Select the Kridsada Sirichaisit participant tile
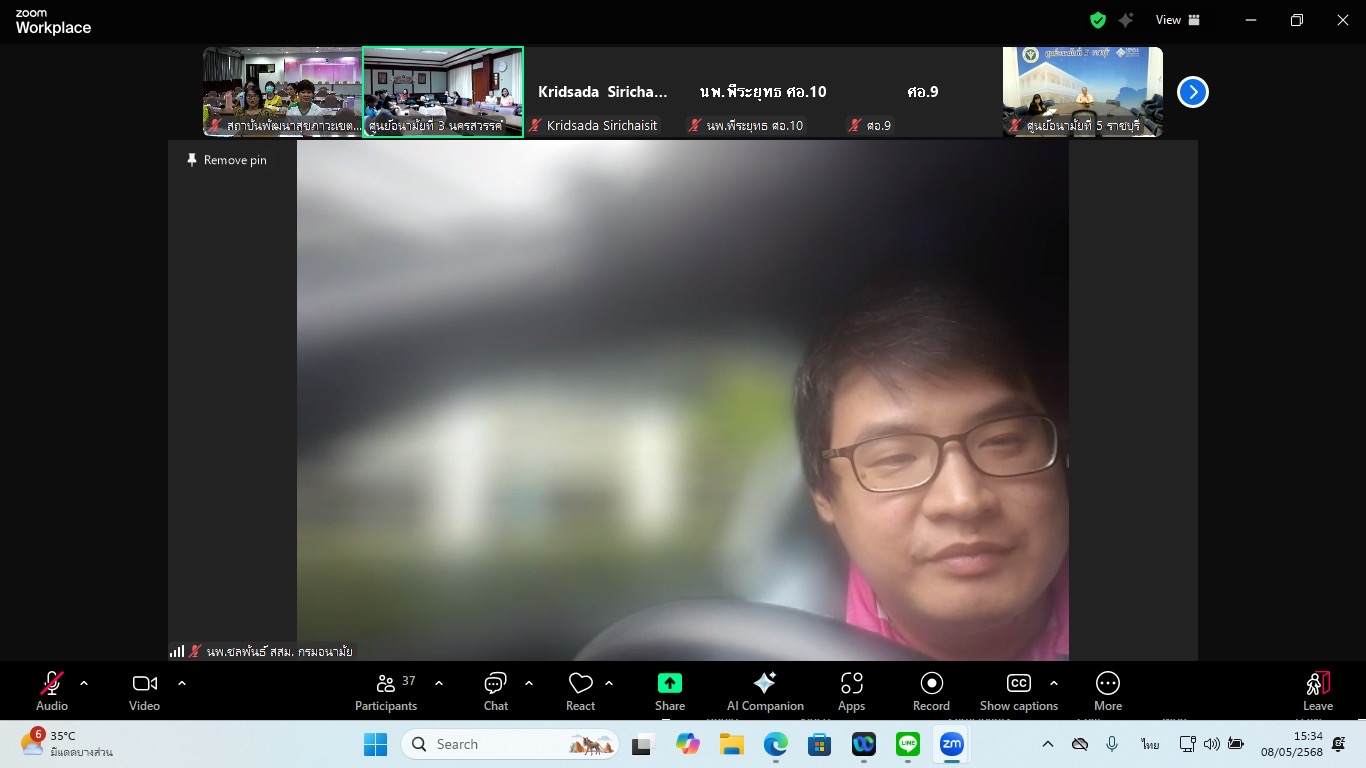 pyautogui.click(x=603, y=92)
